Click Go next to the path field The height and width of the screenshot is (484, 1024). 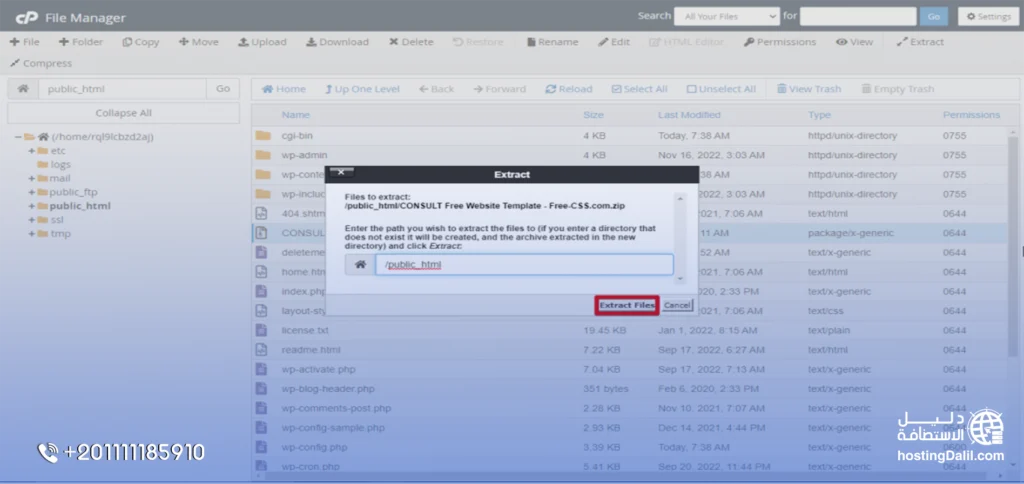click(223, 89)
